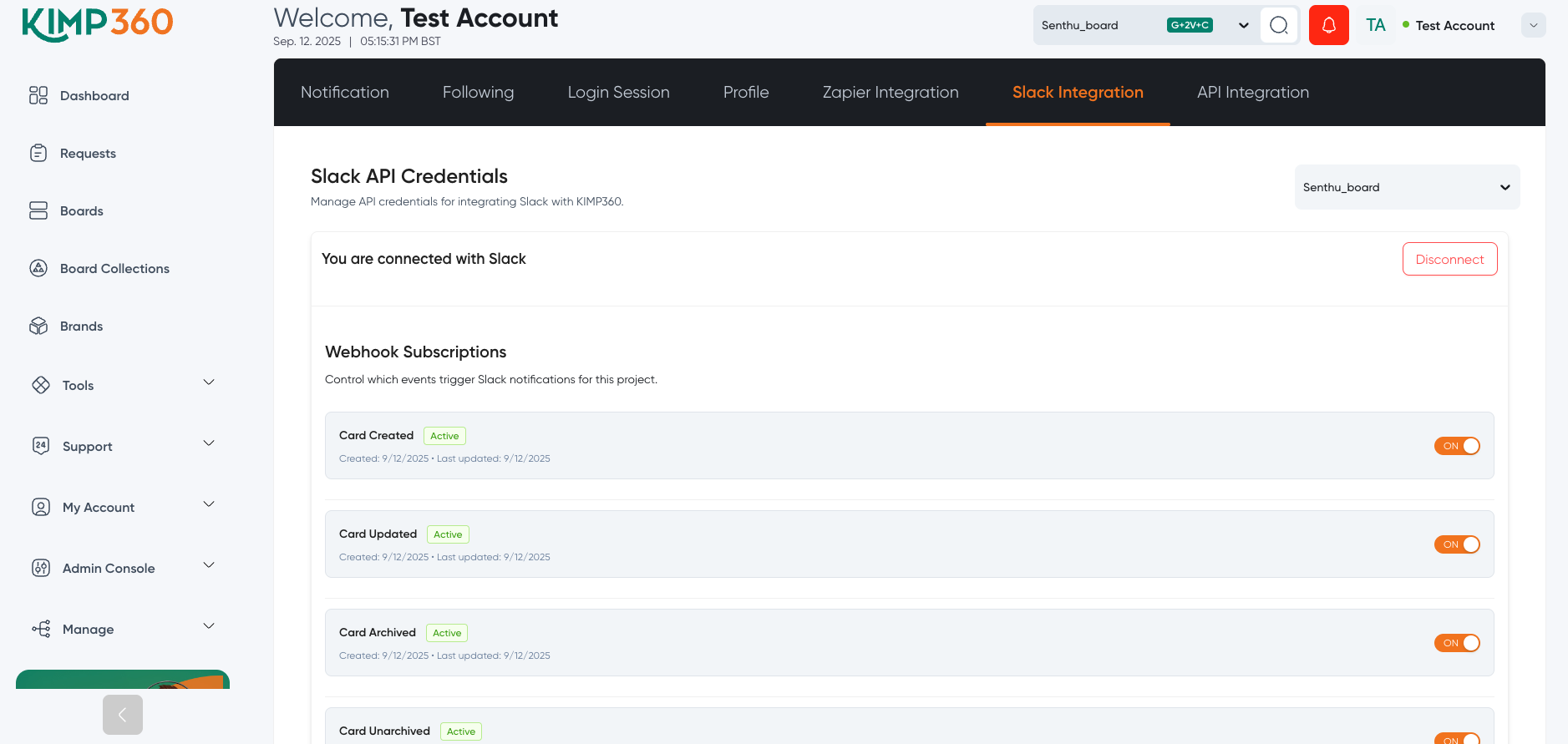1568x744 pixels.
Task: Open the Boards menu link
Action: click(82, 210)
